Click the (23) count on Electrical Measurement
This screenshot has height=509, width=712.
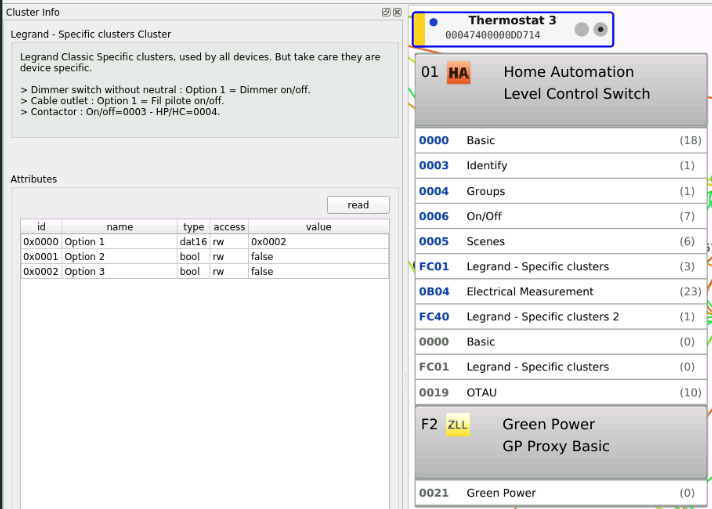pos(690,292)
